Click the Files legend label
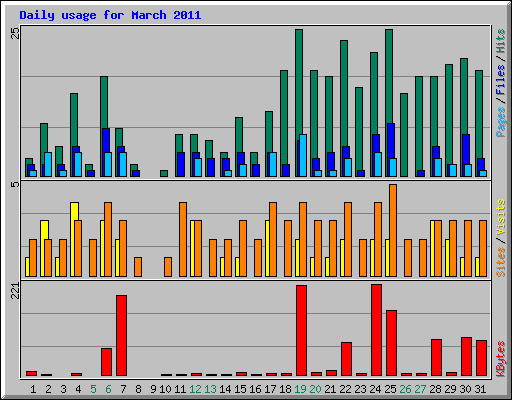This screenshot has width=512, height=400. [500, 79]
